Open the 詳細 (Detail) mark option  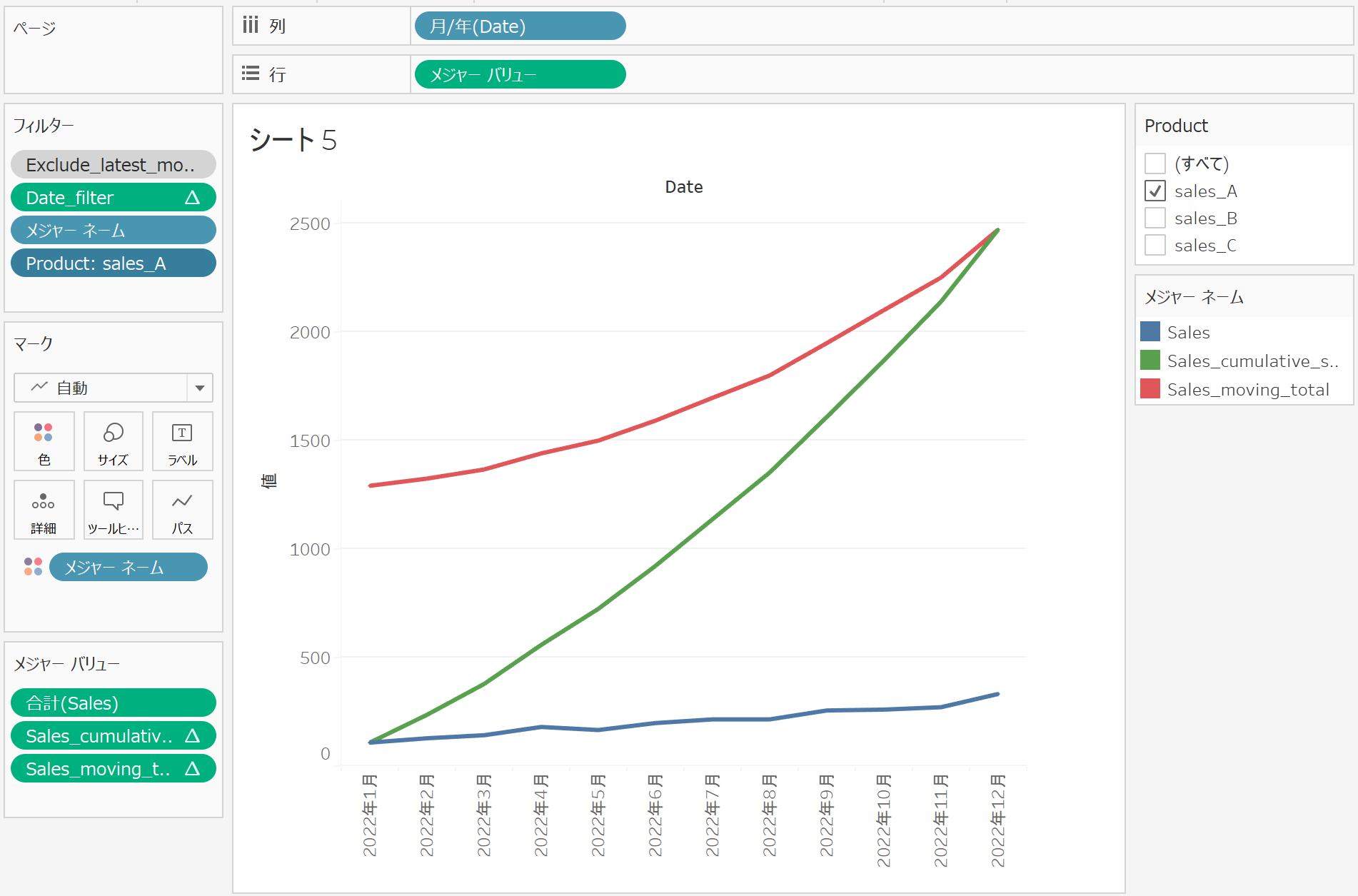point(44,510)
